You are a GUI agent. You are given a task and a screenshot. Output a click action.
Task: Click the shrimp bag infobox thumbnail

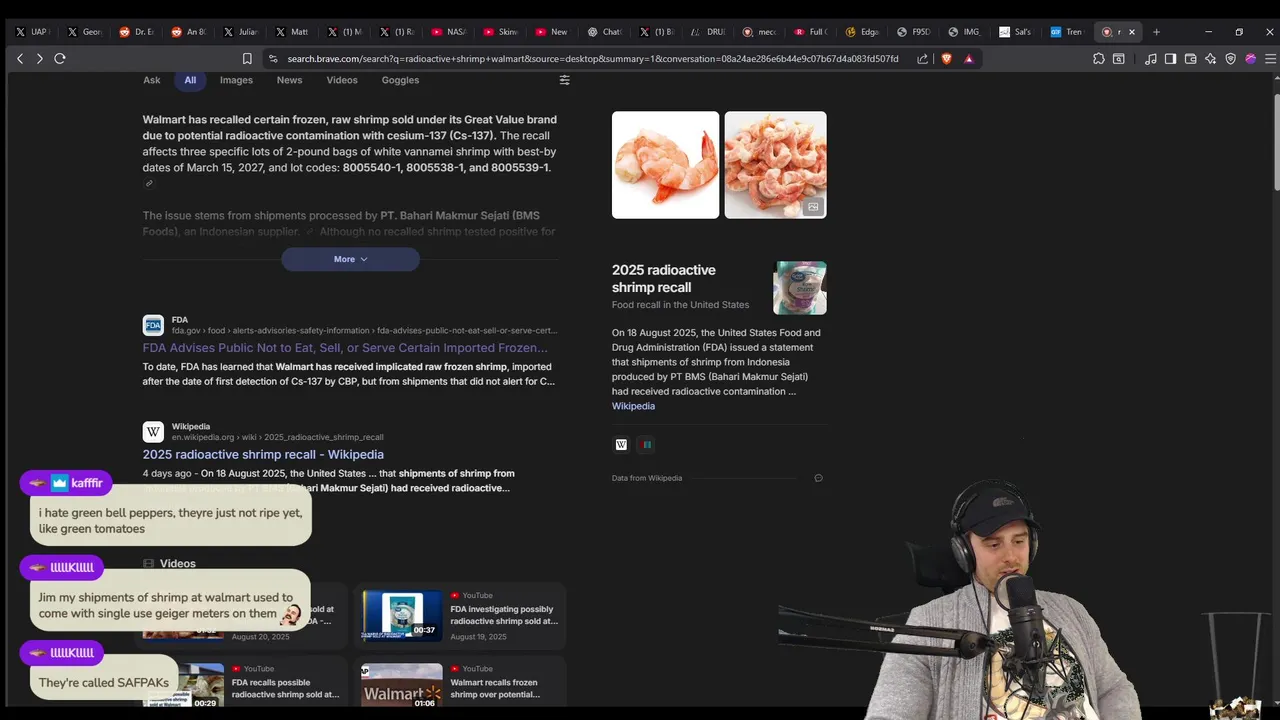tap(800, 288)
